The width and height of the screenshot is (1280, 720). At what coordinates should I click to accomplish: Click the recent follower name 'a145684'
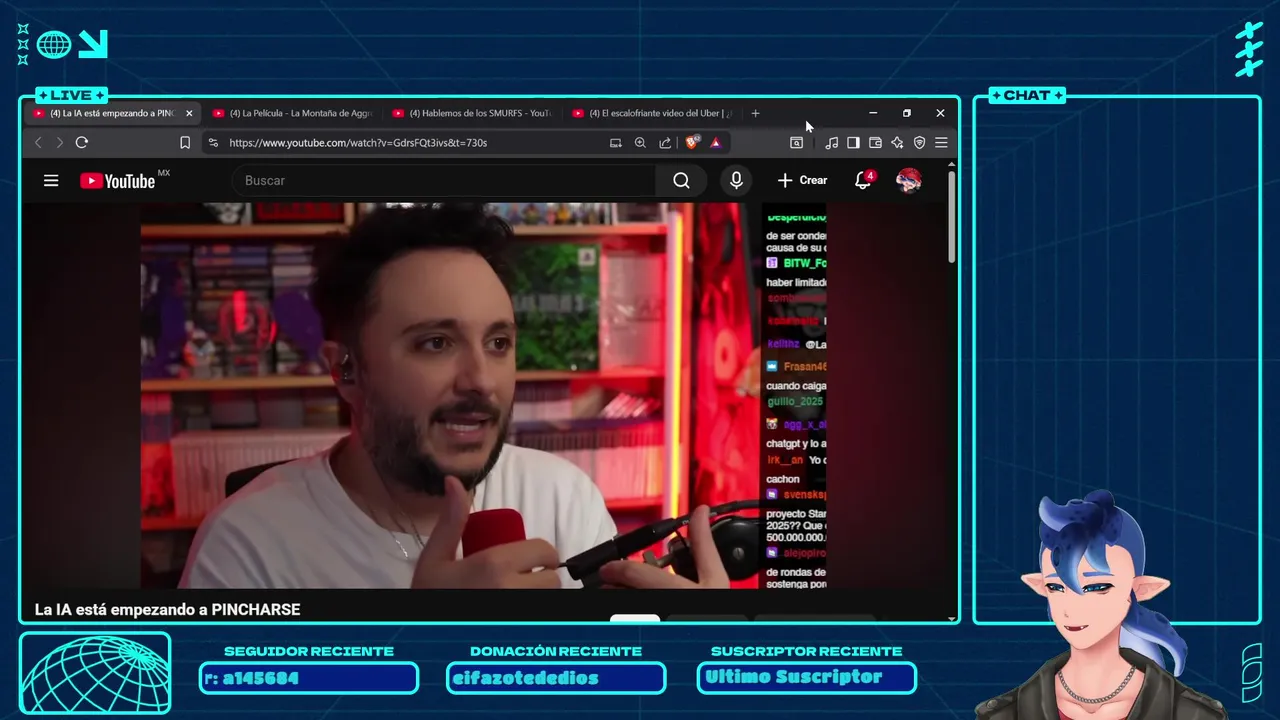pyautogui.click(x=260, y=678)
